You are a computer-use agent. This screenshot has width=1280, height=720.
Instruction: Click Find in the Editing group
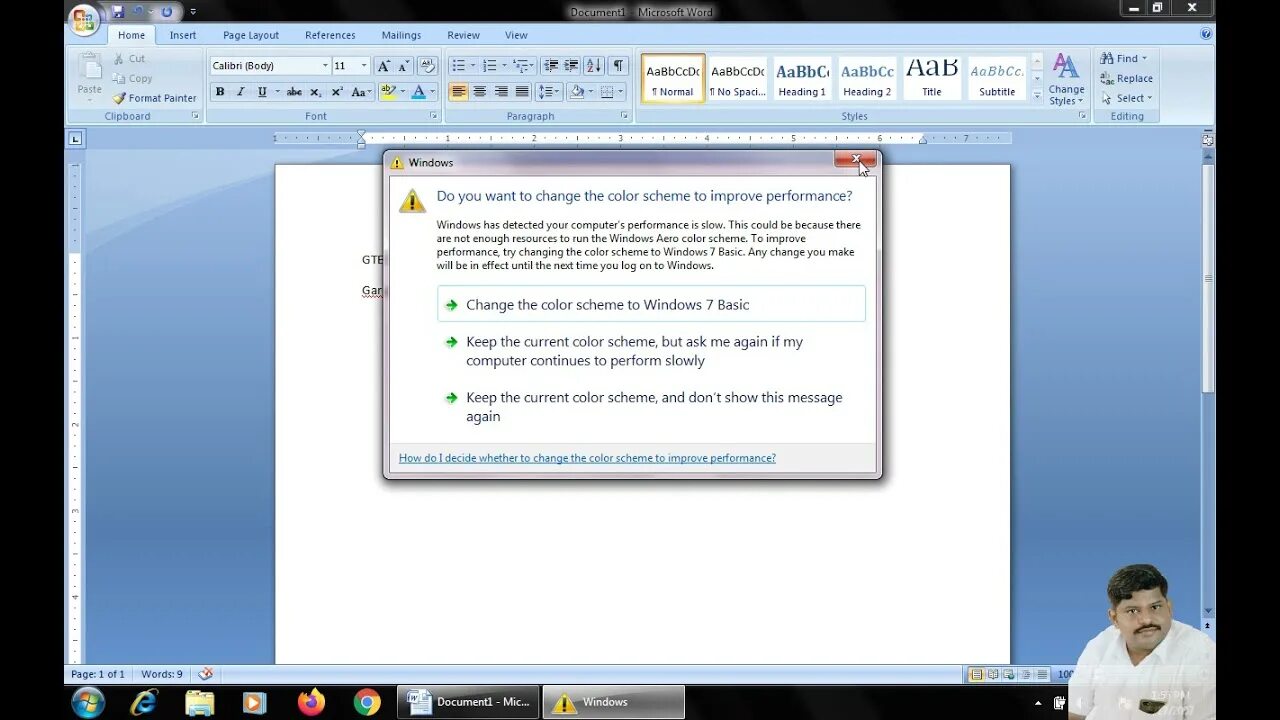(x=1124, y=58)
